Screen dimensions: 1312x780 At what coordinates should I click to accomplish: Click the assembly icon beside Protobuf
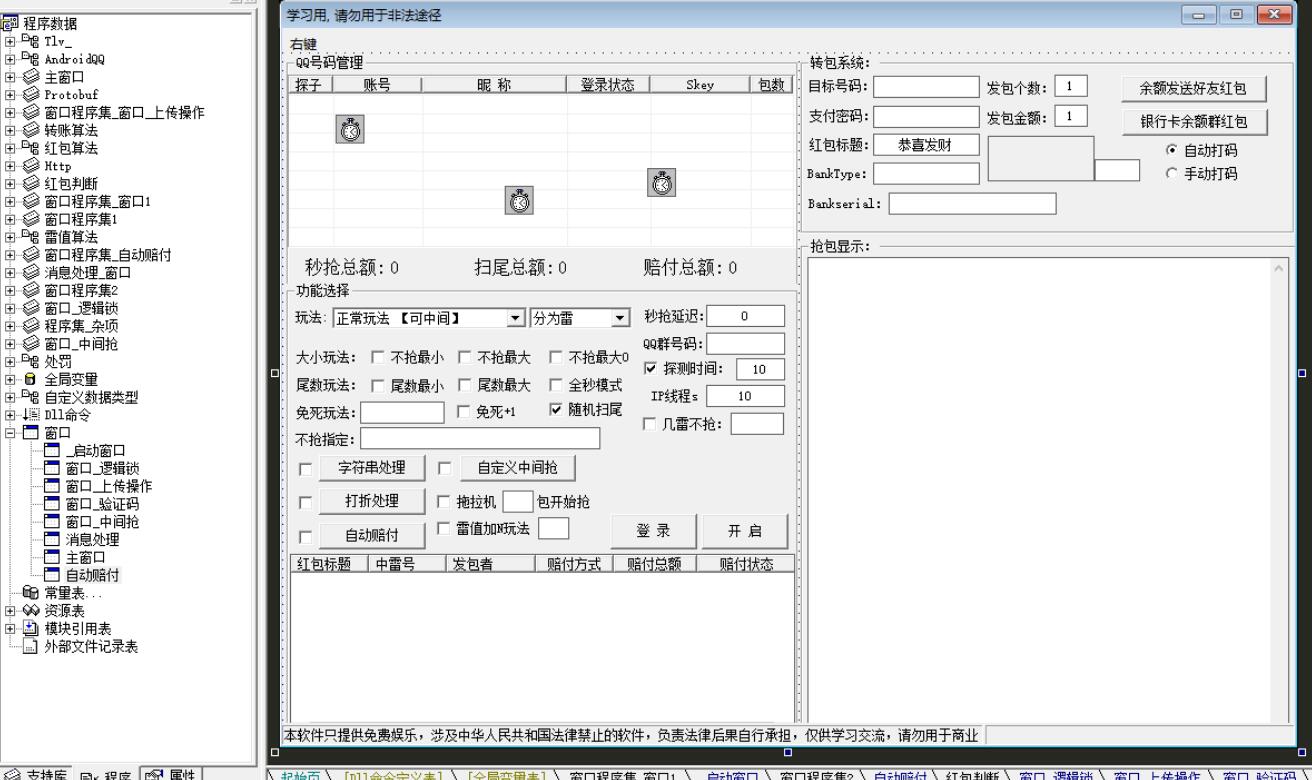pyautogui.click(x=31, y=95)
